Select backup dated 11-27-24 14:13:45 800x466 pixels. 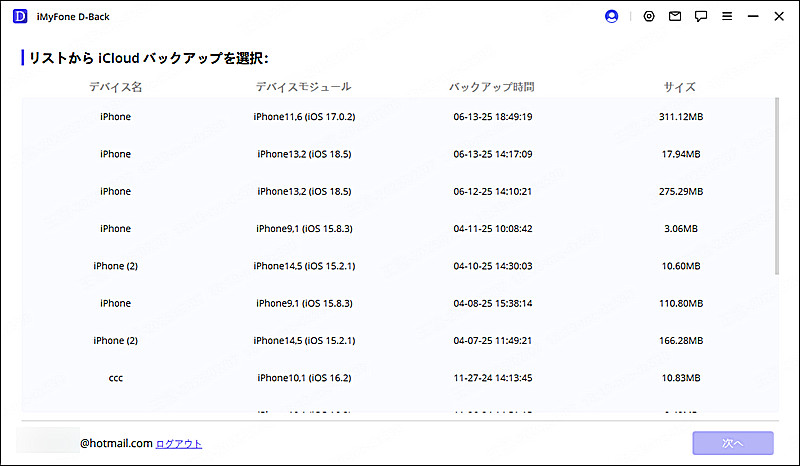(399, 377)
